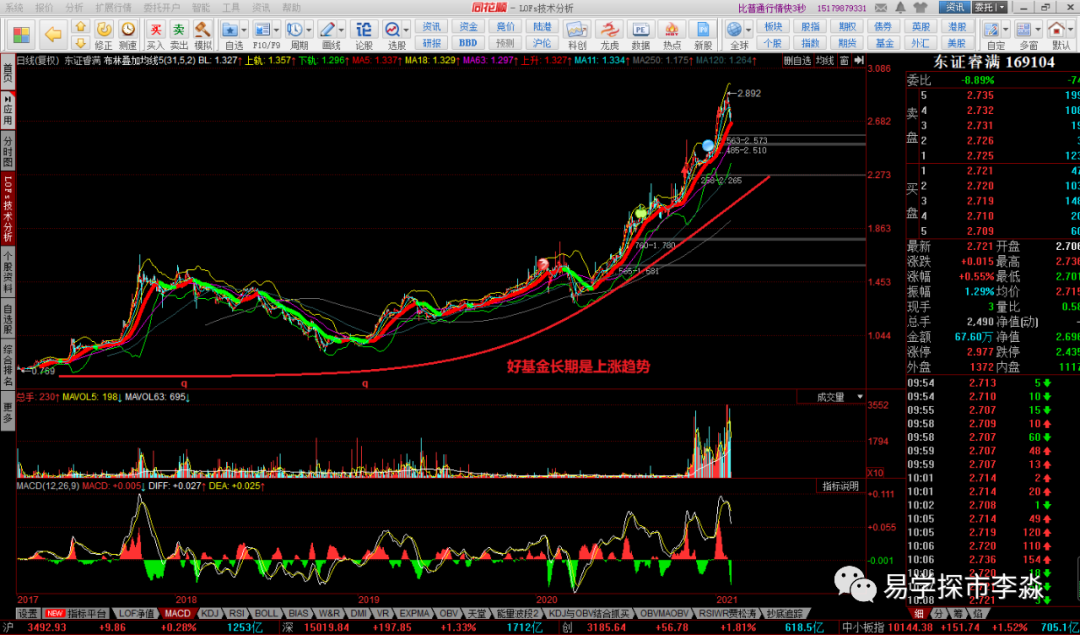This screenshot has width=1080, height=635.
Task: Click the blue circle marker on chart
Action: point(708,145)
